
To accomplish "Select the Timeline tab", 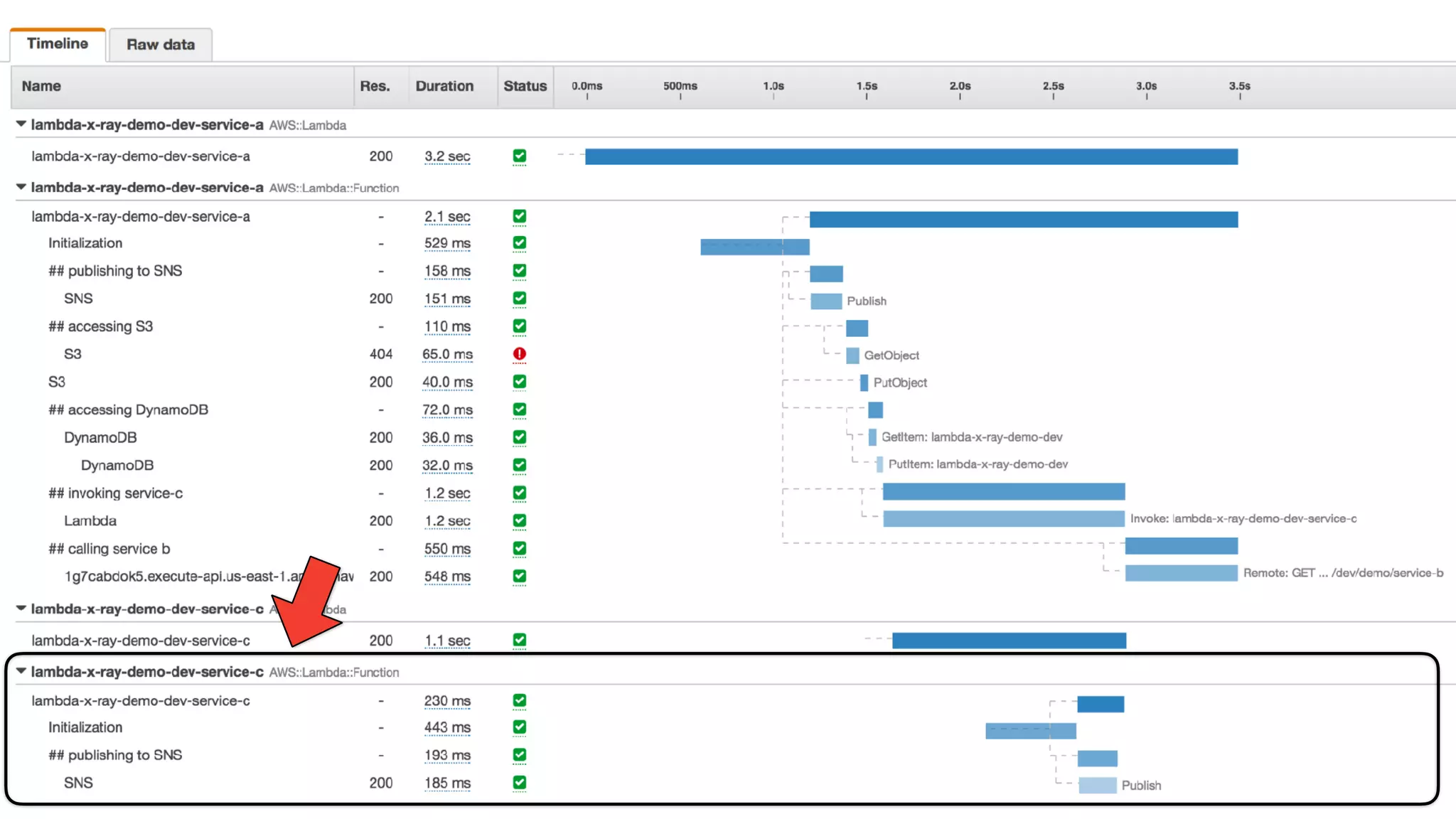I will tap(58, 43).
